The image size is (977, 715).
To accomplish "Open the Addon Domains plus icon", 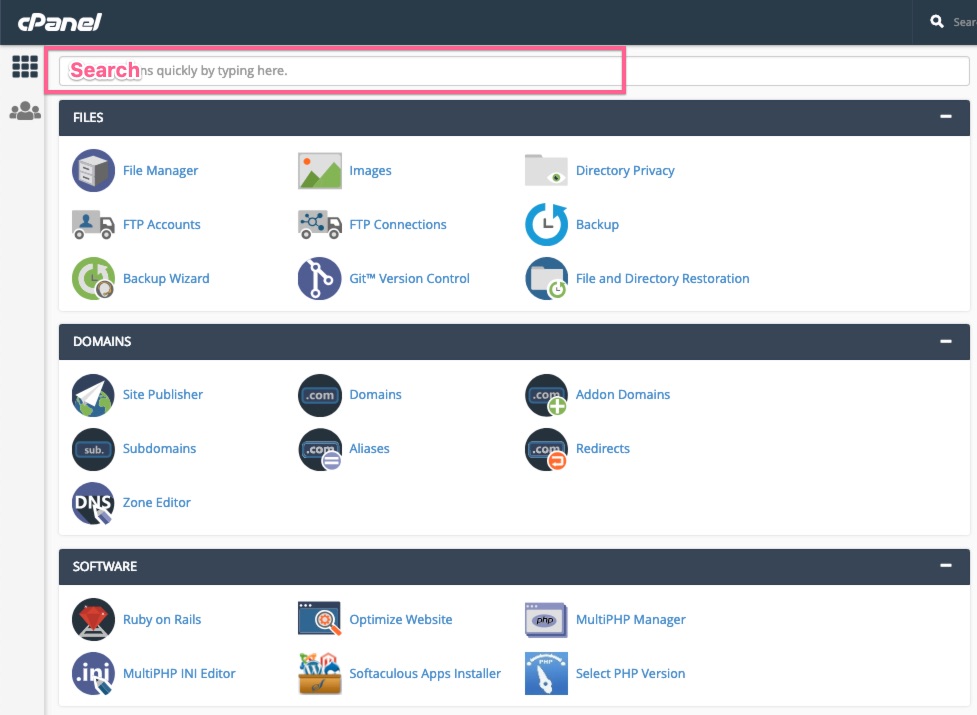I will tap(546, 395).
